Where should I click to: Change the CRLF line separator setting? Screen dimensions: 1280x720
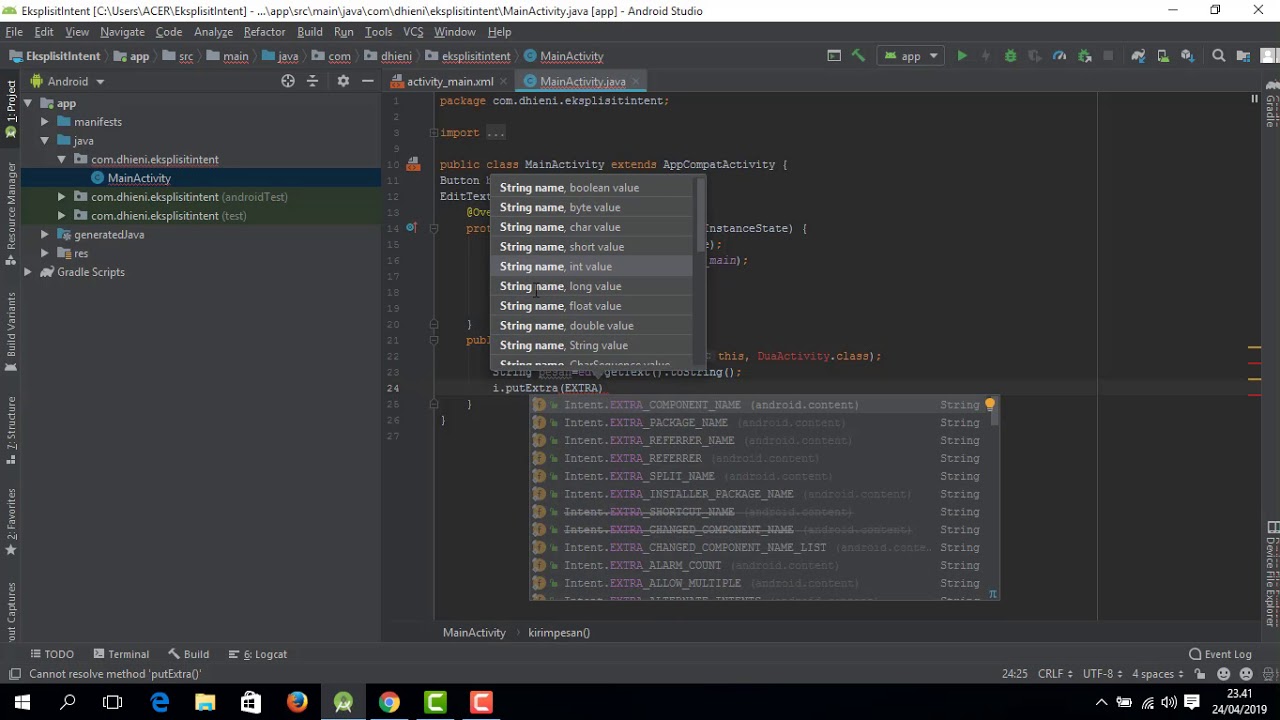pos(1056,674)
